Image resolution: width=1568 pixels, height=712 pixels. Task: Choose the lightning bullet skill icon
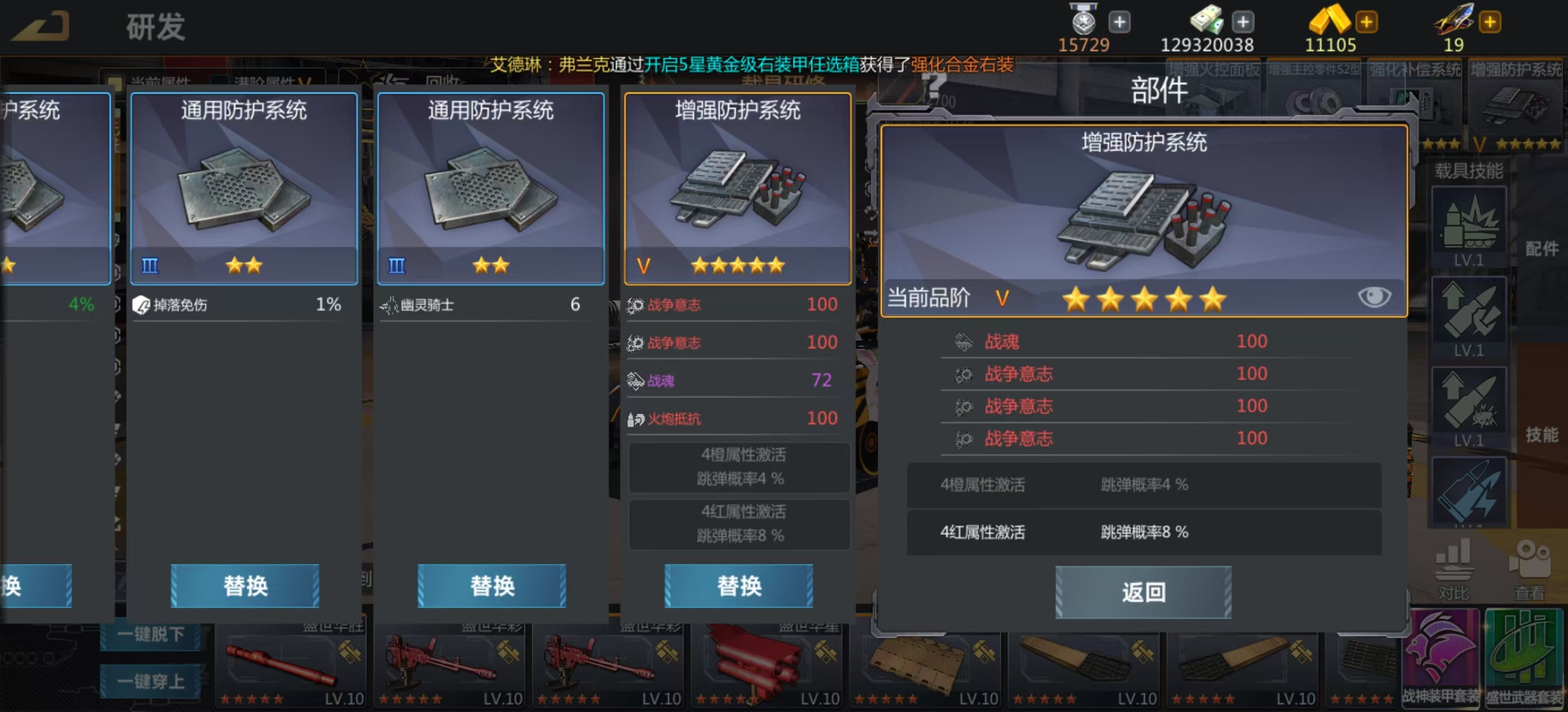tap(1468, 491)
